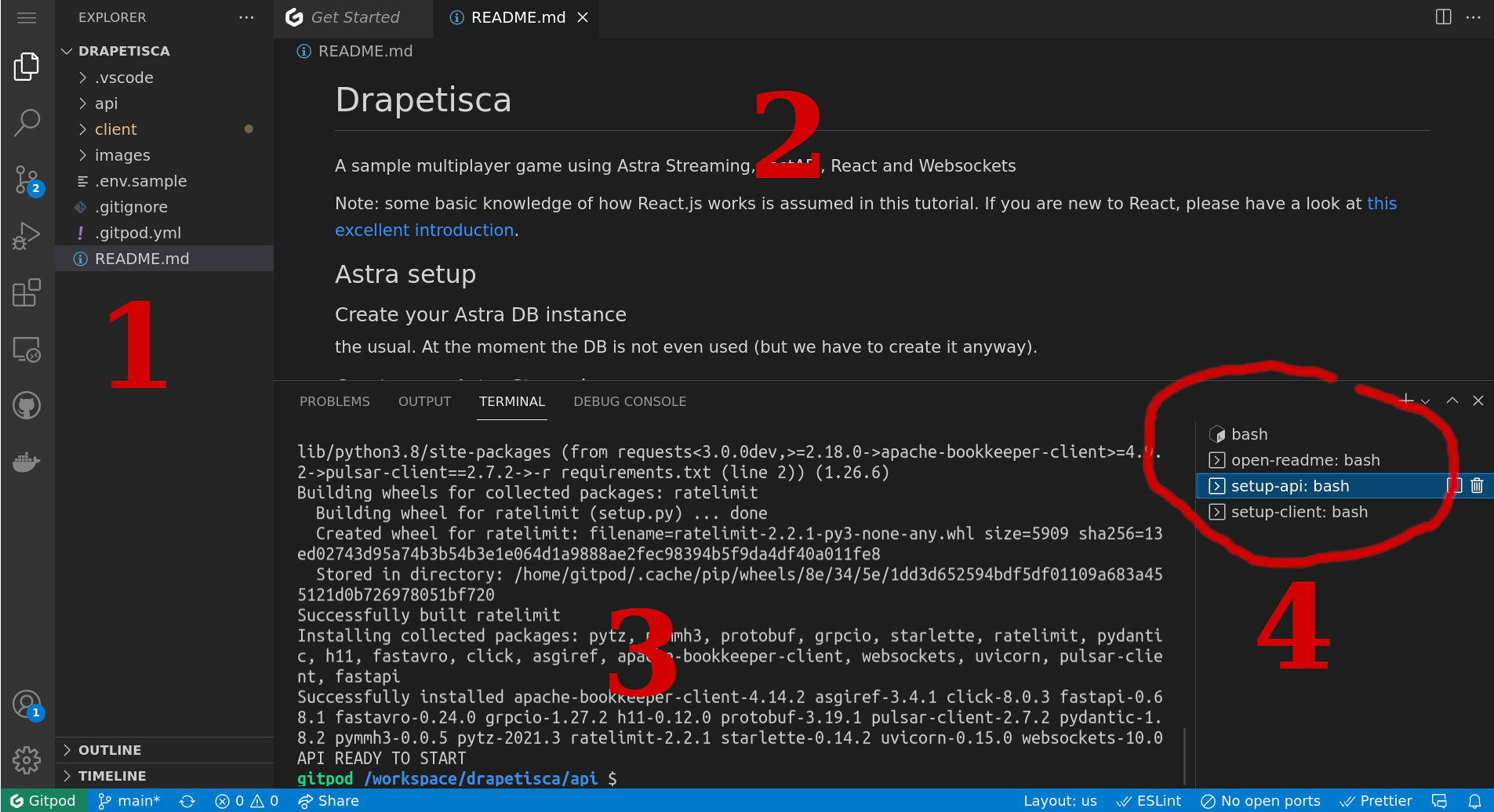Click the Prettier status item
Viewport: 1494px width, 812px height.
pyautogui.click(x=1376, y=801)
